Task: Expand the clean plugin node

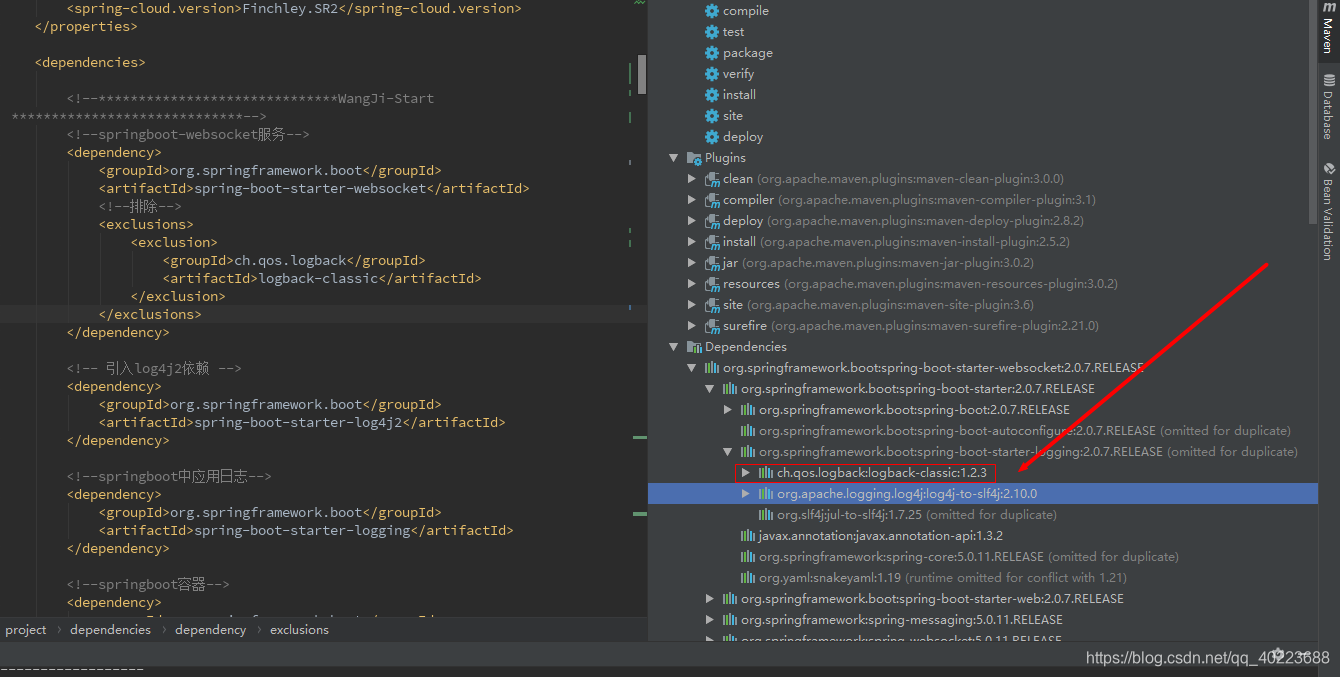Action: pos(692,179)
